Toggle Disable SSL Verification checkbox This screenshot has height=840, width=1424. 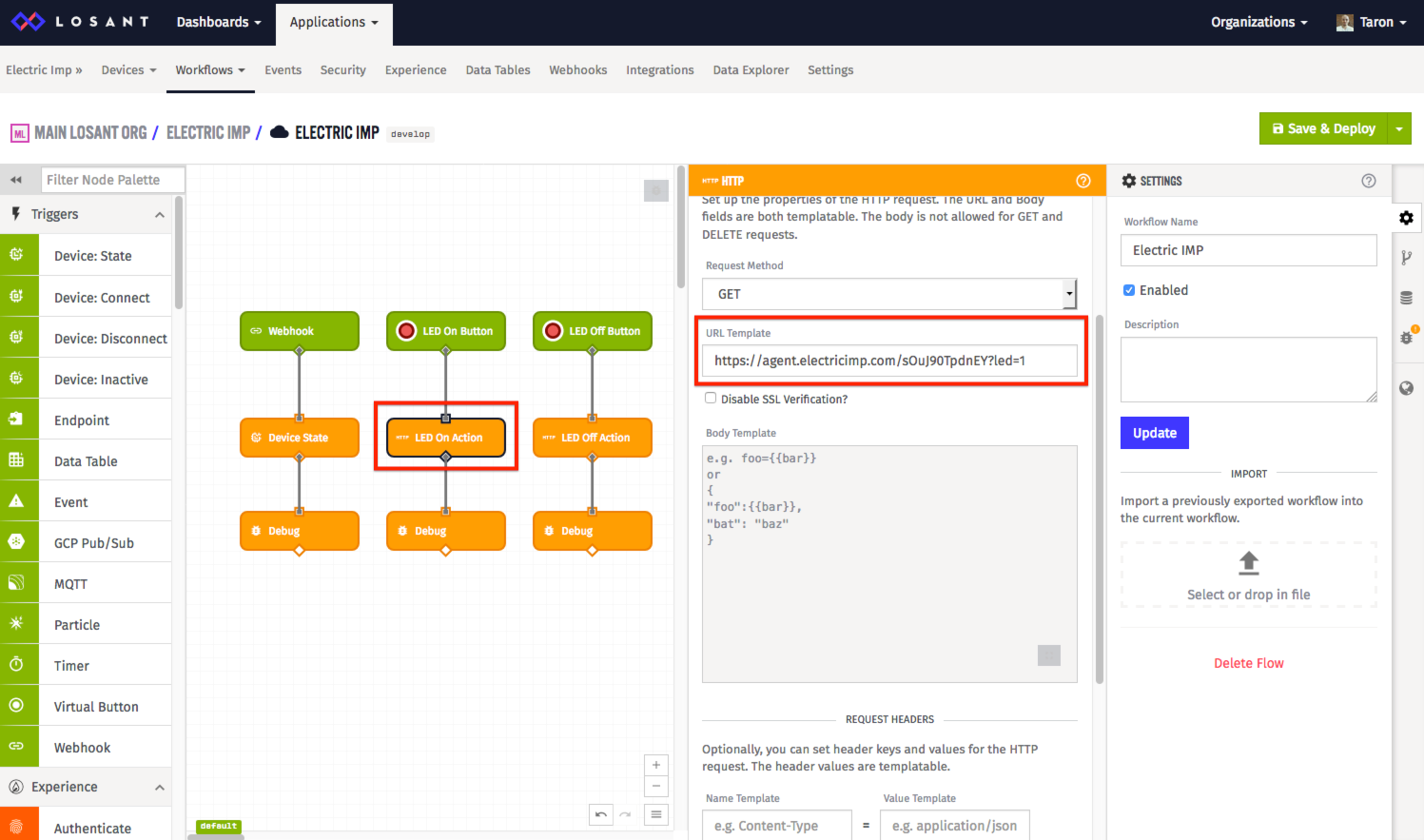click(711, 399)
